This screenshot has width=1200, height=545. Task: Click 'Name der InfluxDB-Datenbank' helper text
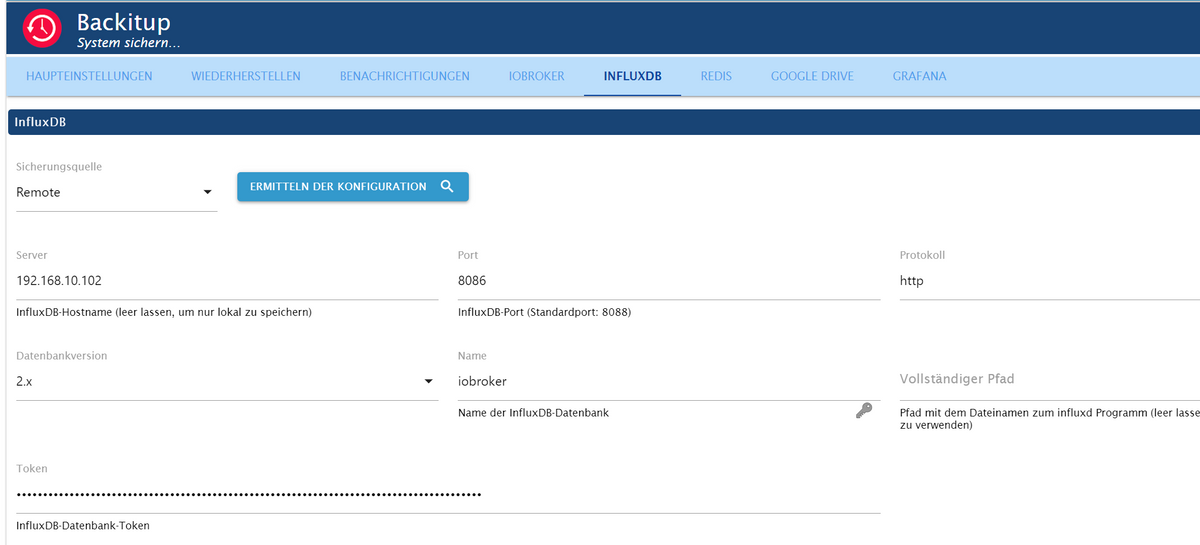(533, 413)
